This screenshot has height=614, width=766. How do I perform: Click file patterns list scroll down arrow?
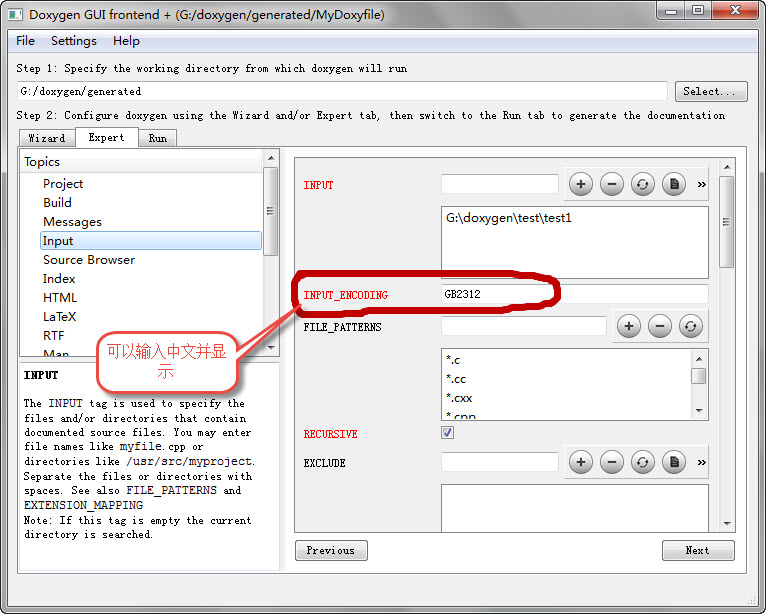click(699, 411)
